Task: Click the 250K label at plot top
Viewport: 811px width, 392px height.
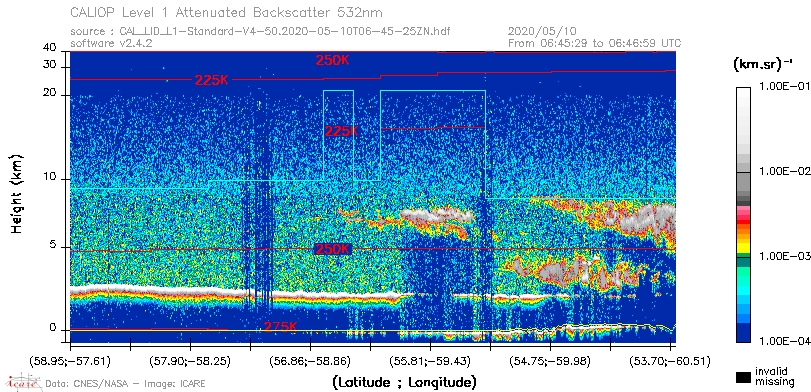Action: pos(333,60)
